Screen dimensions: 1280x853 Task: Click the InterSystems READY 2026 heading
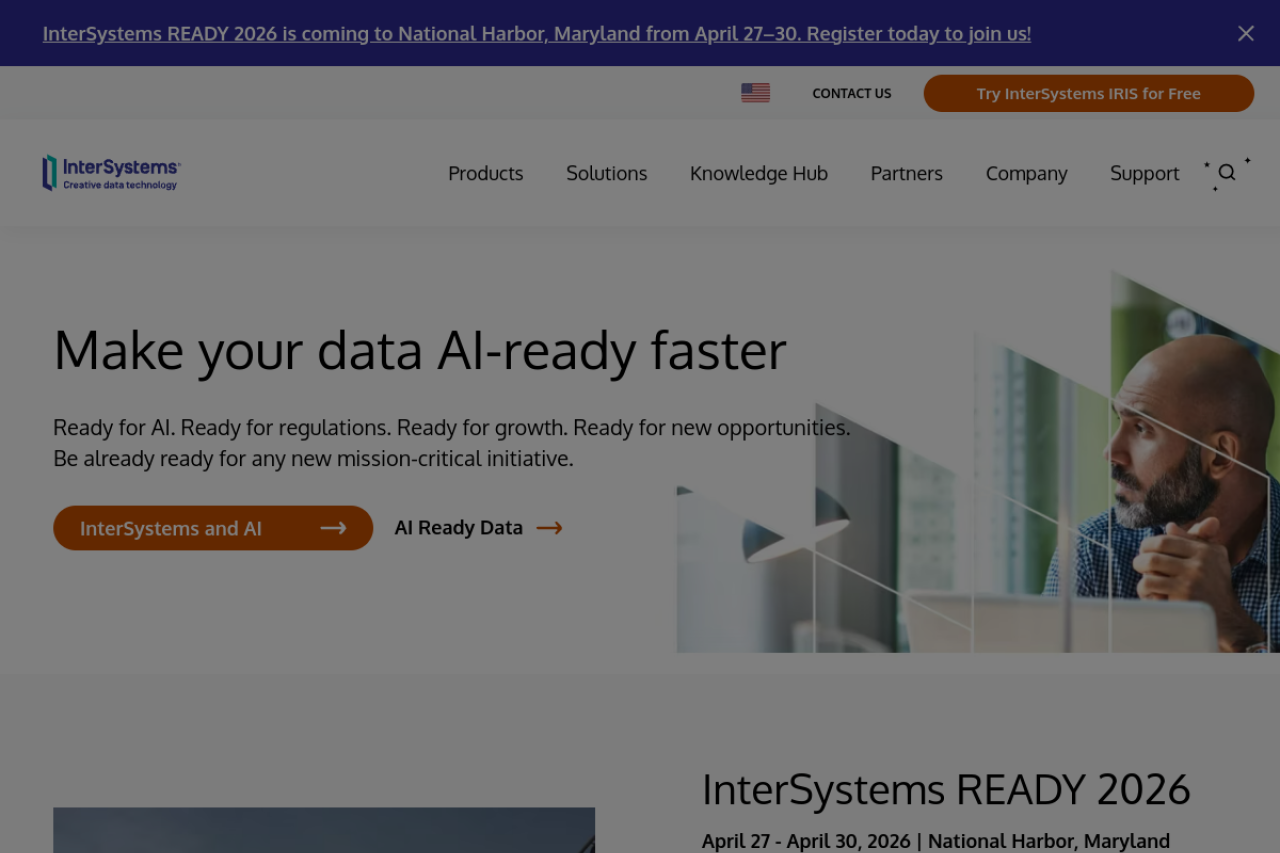(x=946, y=789)
